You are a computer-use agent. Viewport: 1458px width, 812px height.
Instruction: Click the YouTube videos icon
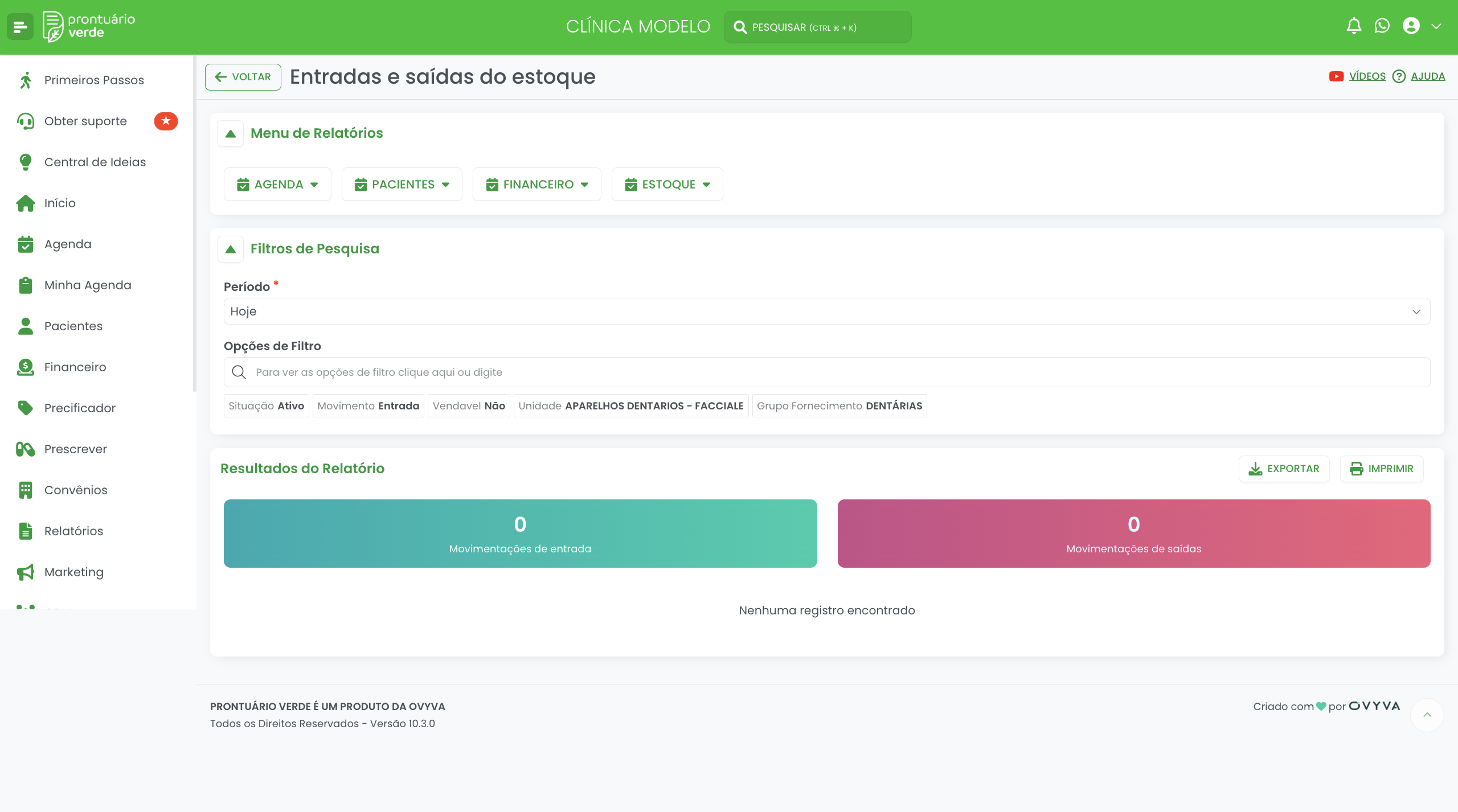tap(1336, 76)
